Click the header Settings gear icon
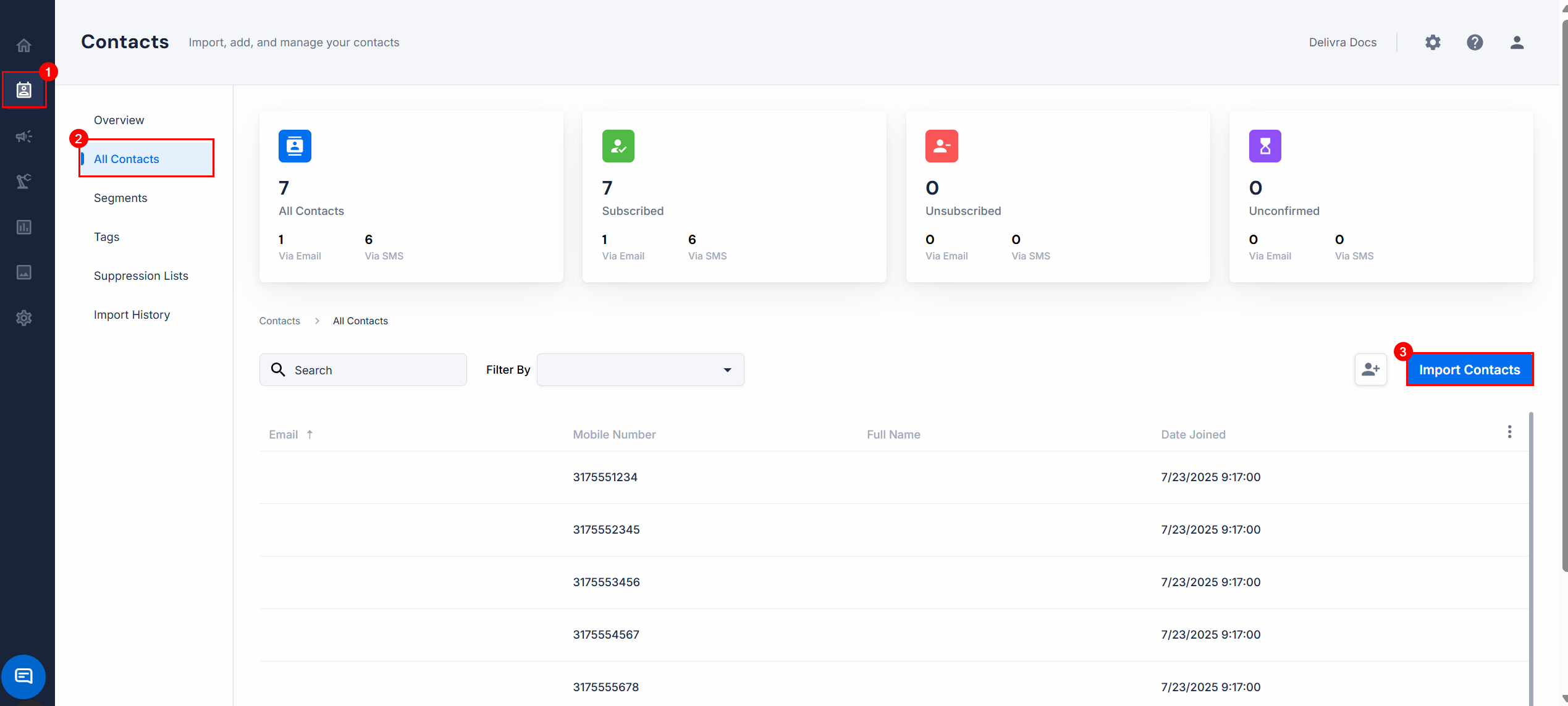1568x706 pixels. pos(1433,42)
